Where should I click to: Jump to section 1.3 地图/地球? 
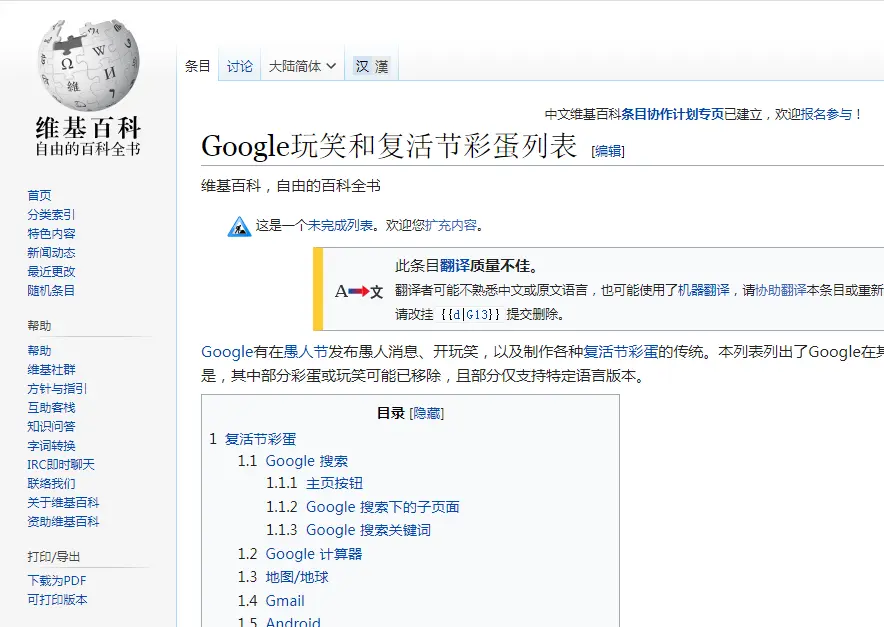[297, 577]
